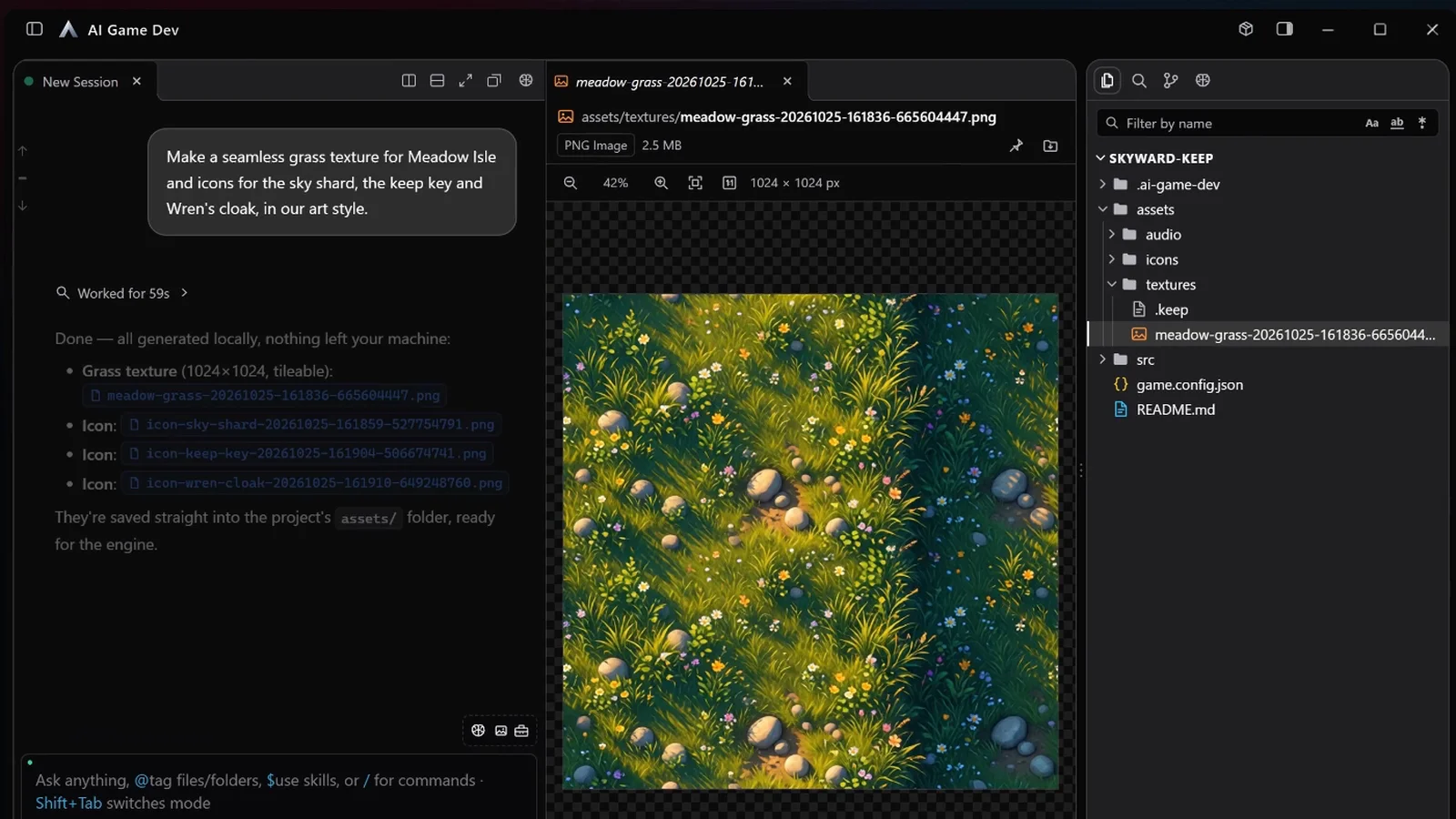This screenshot has width=1456, height=819.
Task: Collapse the SKYWARD-KEEP root folder
Action: click(1100, 158)
